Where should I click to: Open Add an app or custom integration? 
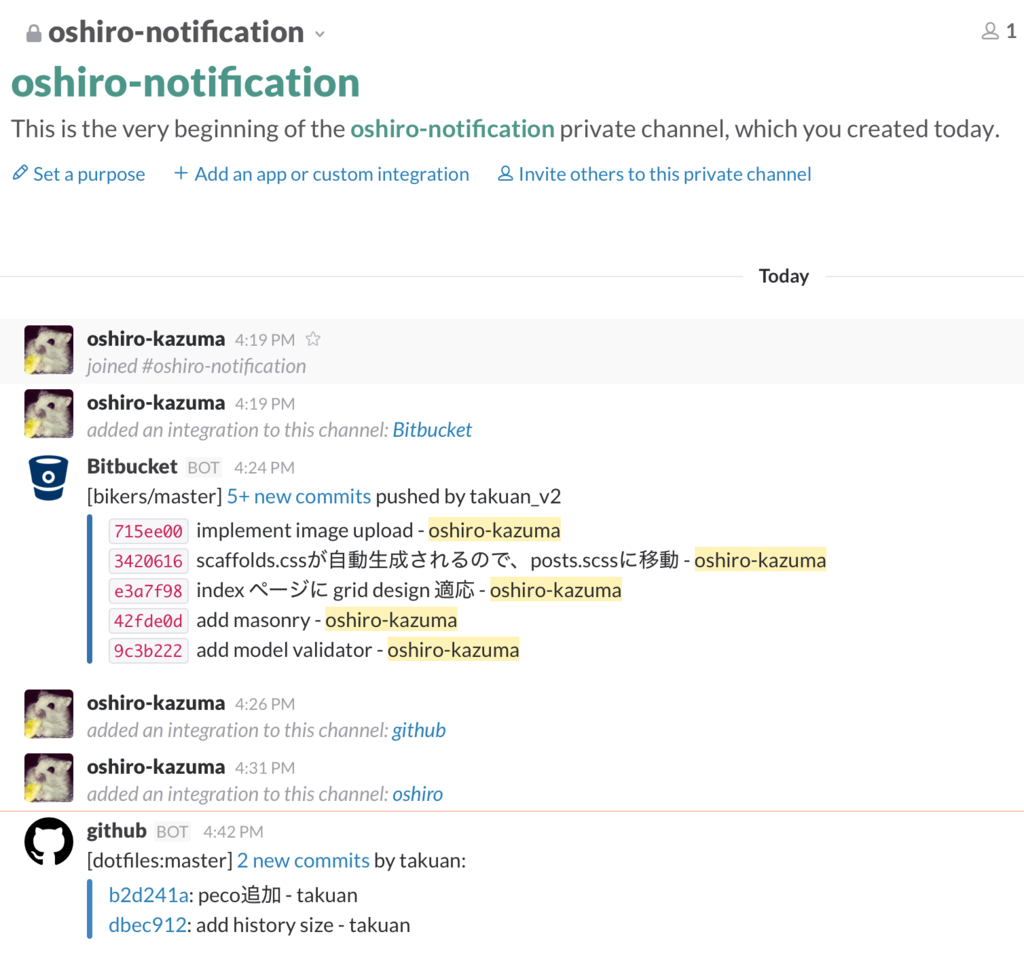332,174
